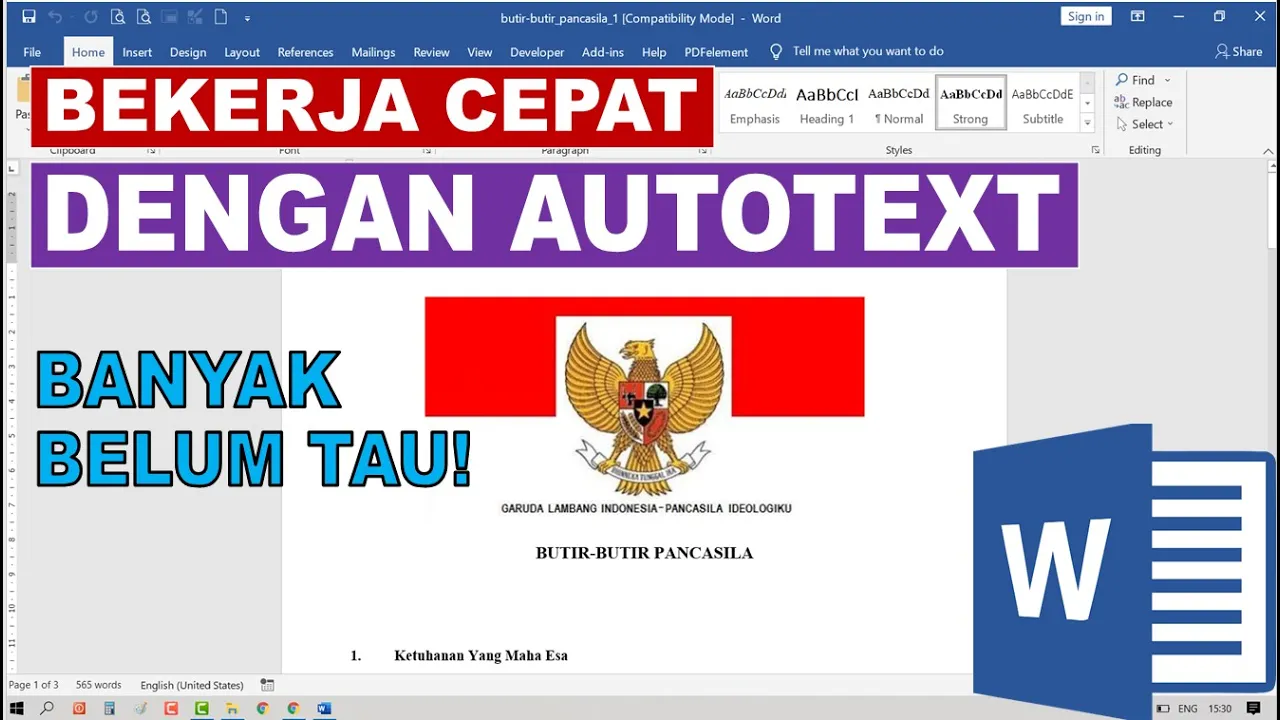This screenshot has width=1280, height=720.
Task: Open the References tab
Action: tap(305, 52)
